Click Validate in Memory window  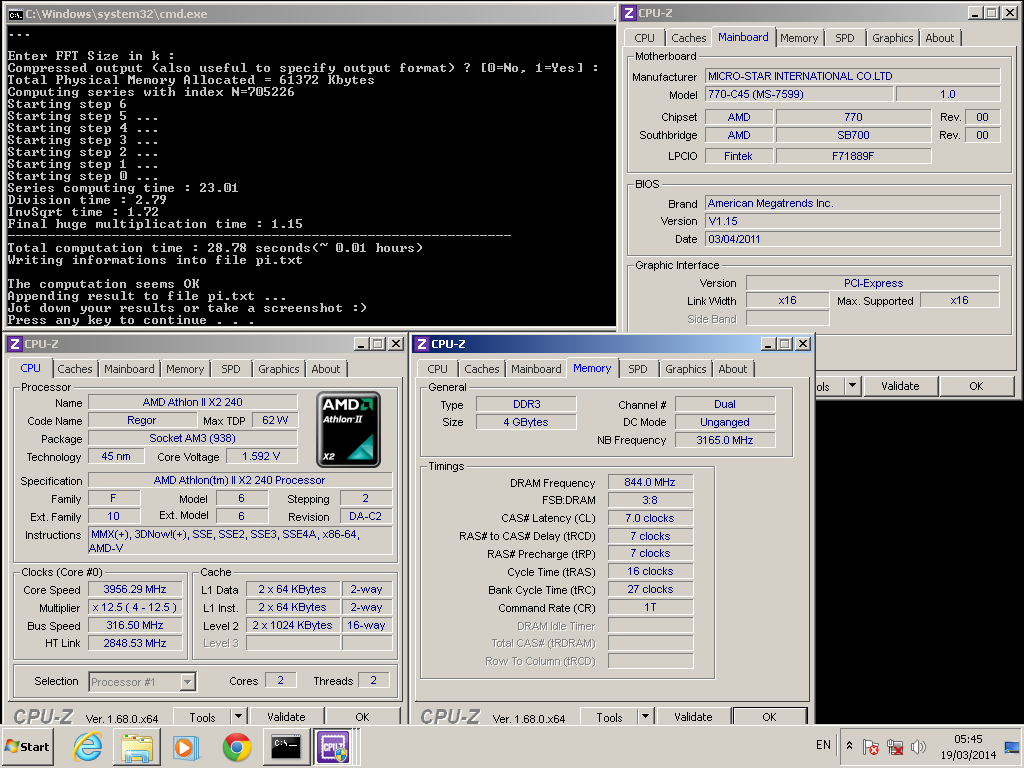693,716
